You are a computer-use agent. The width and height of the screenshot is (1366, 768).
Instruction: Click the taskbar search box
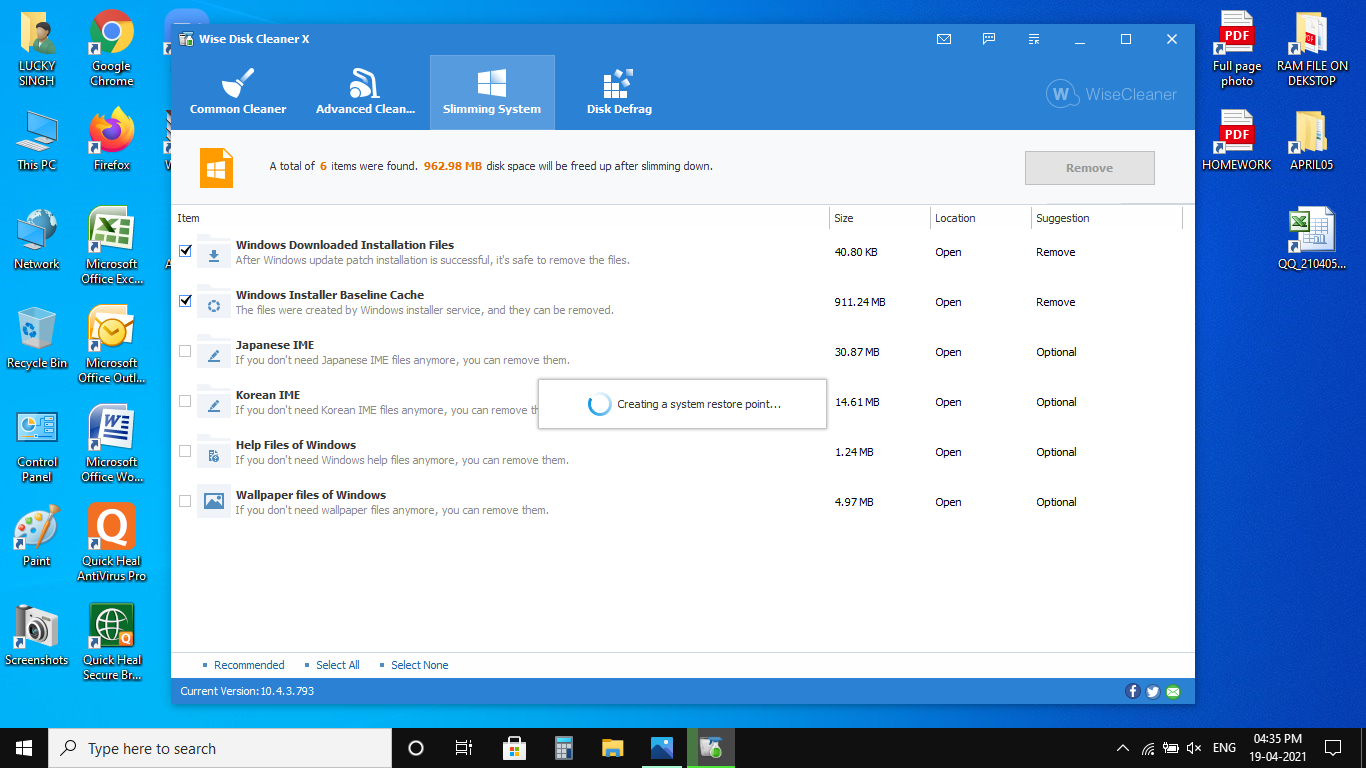point(220,748)
